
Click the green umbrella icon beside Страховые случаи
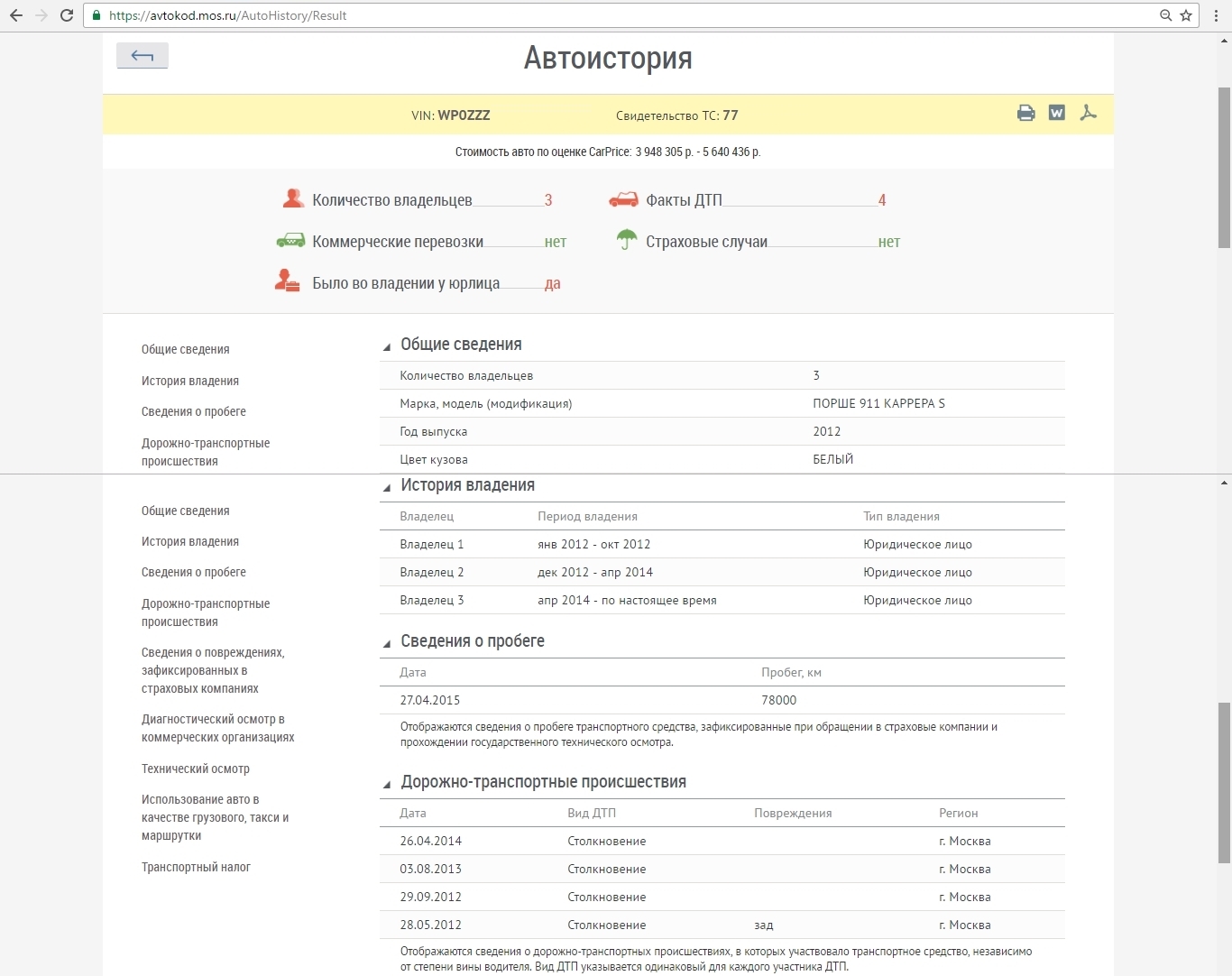click(626, 240)
